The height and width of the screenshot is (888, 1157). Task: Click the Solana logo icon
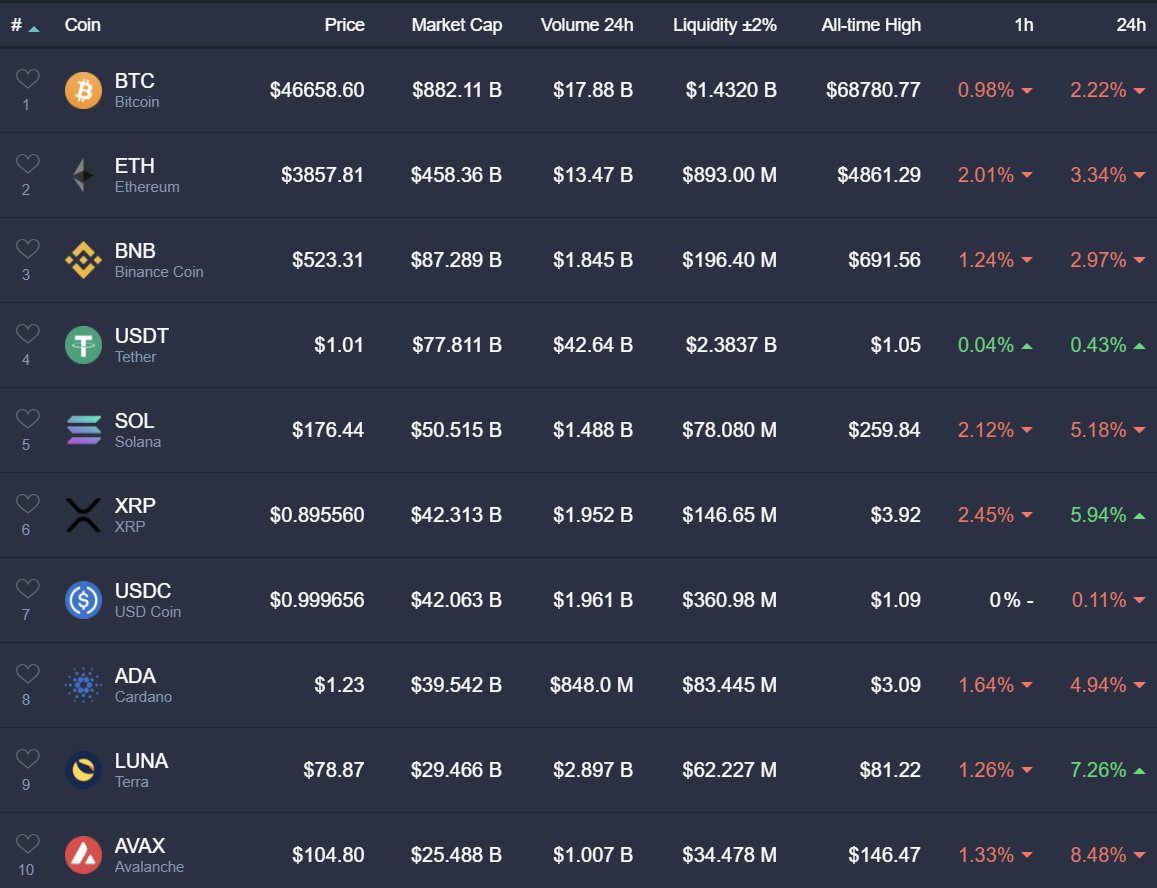(x=83, y=430)
